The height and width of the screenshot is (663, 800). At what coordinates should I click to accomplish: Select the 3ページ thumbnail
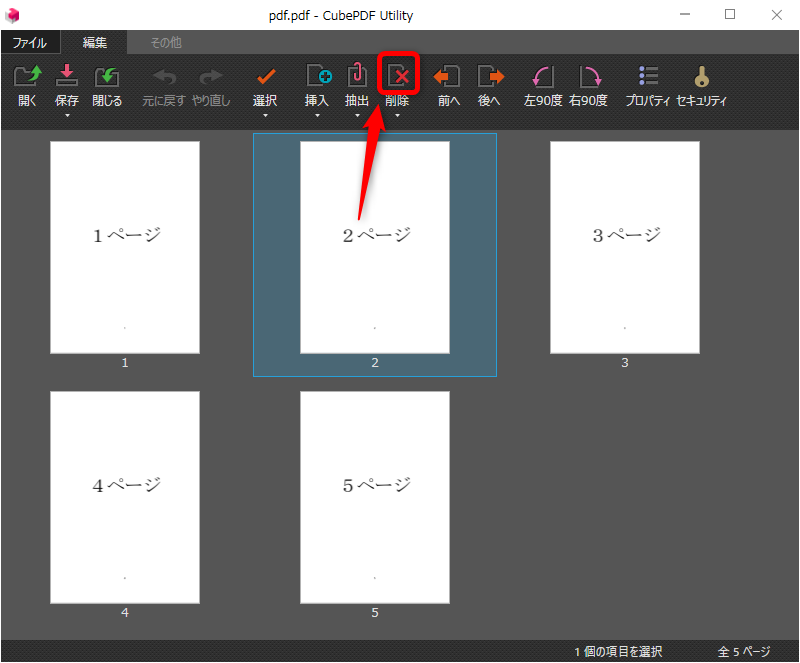(624, 248)
